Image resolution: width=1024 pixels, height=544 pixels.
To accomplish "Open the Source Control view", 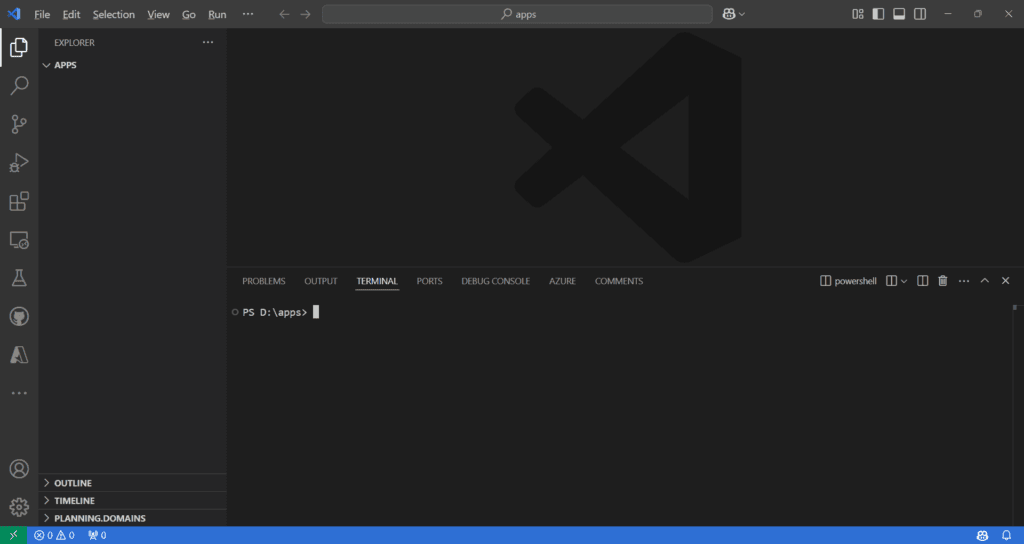I will pos(19,124).
